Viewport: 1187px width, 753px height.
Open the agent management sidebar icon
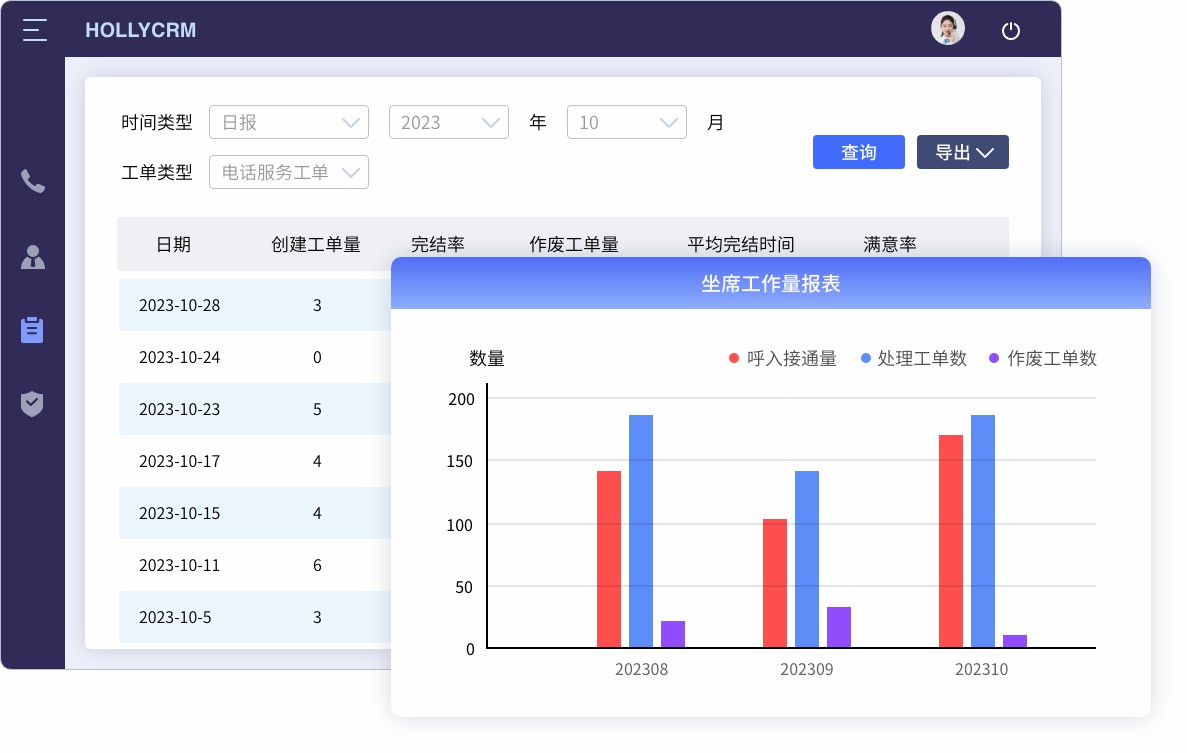33,258
